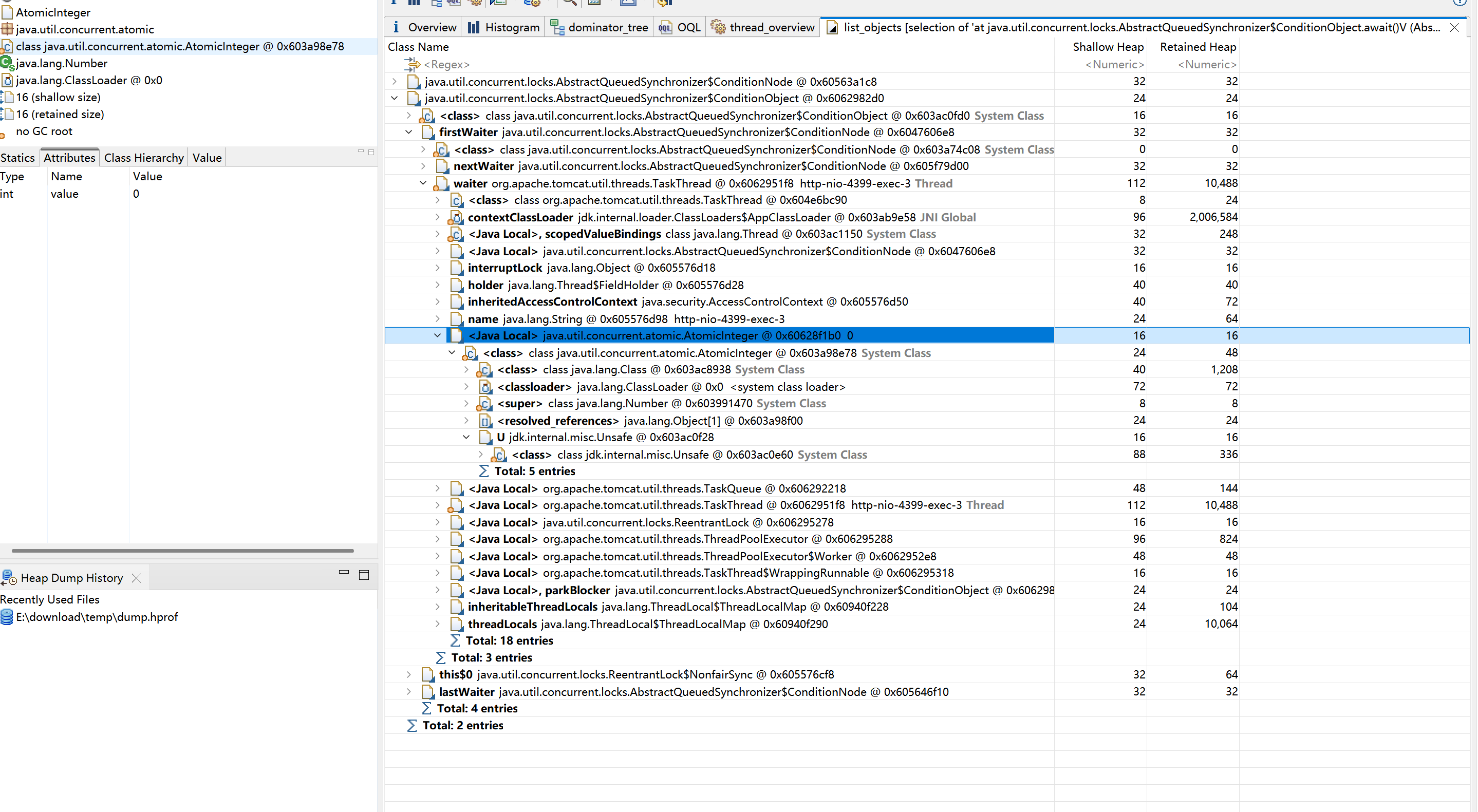Viewport: 1478px width, 812px height.
Task: Click the waiter TaskThread thread icon
Action: click(x=441, y=183)
